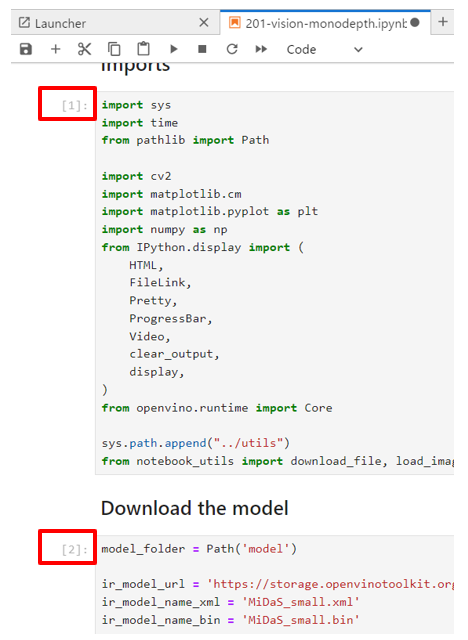
Task: Save the notebook with the floppy disk icon
Action: (x=26, y=49)
